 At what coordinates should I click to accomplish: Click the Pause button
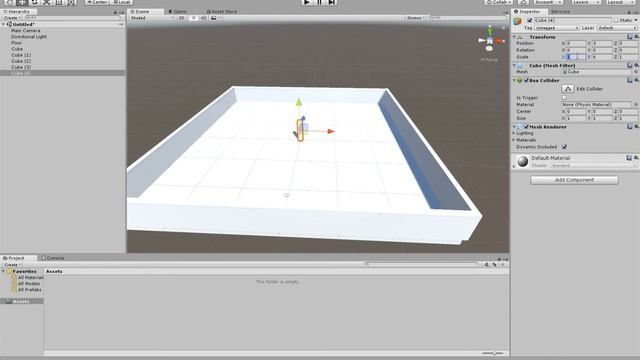pos(320,2)
